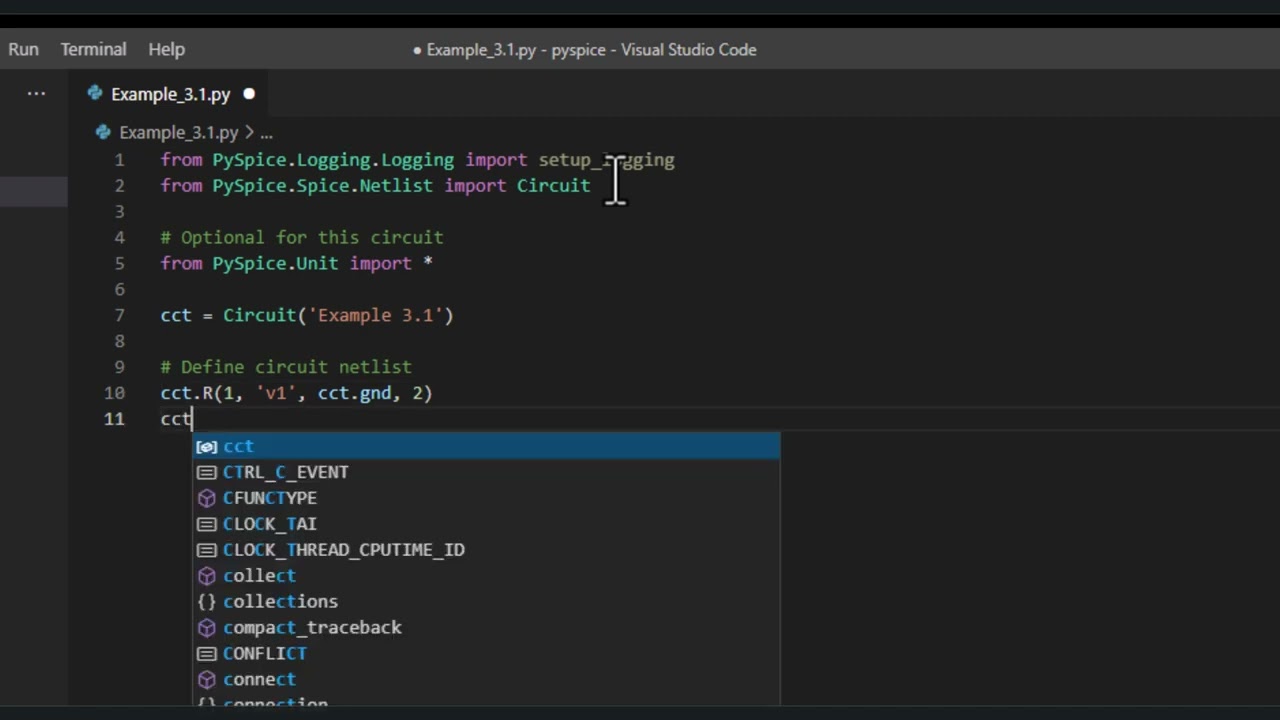The image size is (1280, 720).
Task: Click after 'cct' on line 11
Action: [192, 420]
